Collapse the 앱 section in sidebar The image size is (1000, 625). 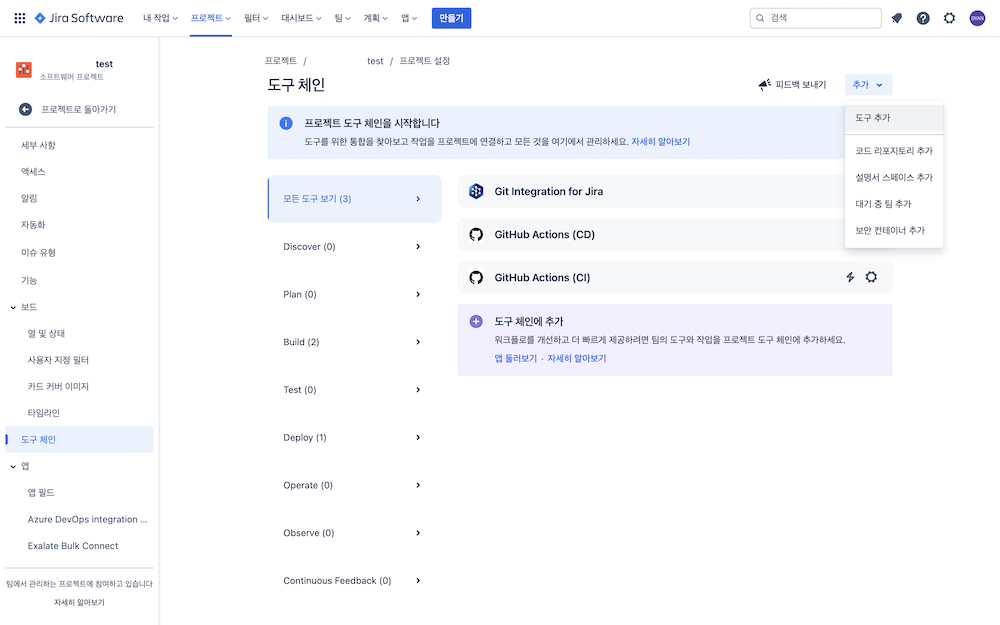click(13, 467)
